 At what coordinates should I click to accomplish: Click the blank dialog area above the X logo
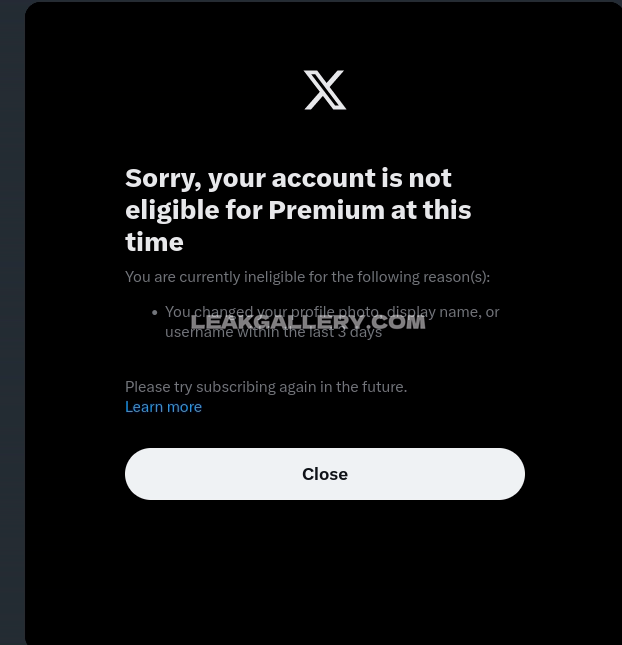tap(325, 35)
